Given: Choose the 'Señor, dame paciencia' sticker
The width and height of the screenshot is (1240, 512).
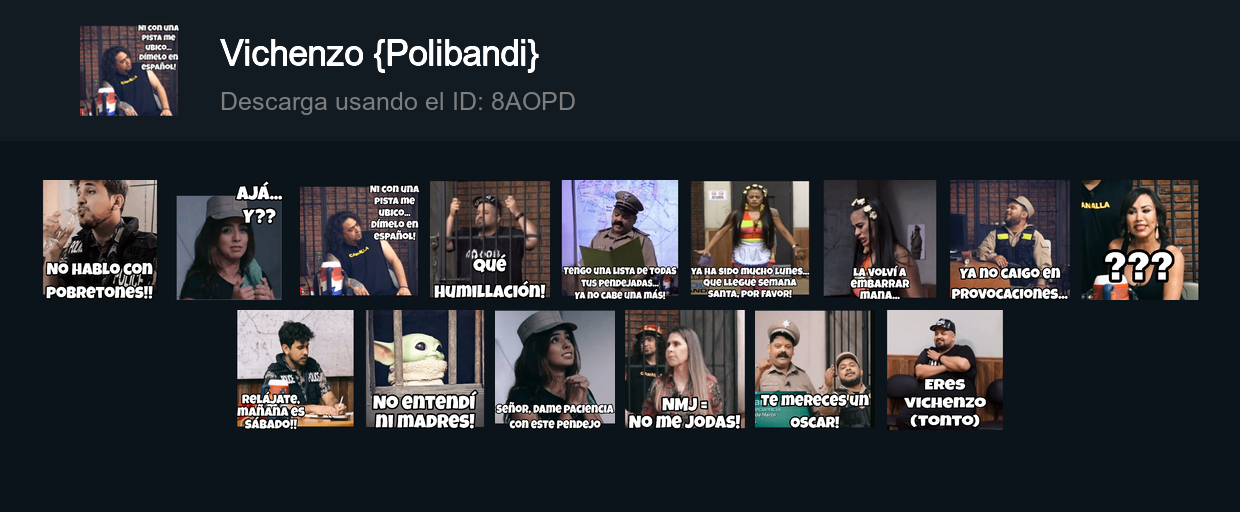Looking at the screenshot, I should [555, 369].
